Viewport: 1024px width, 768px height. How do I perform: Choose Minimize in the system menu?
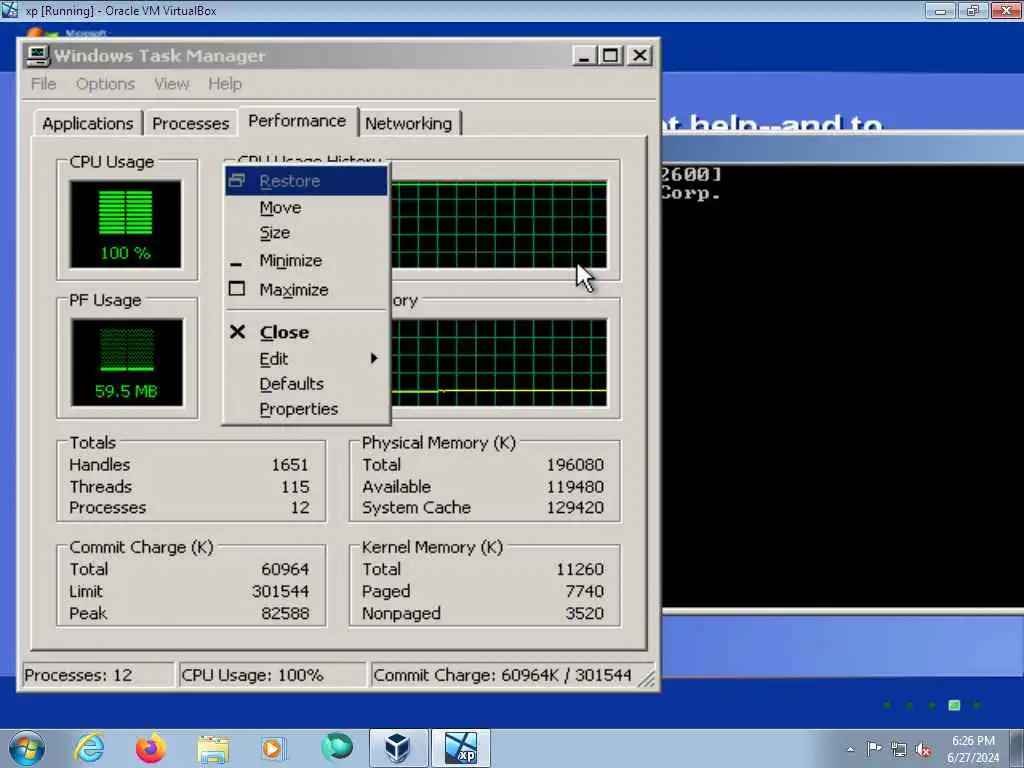coord(306,261)
